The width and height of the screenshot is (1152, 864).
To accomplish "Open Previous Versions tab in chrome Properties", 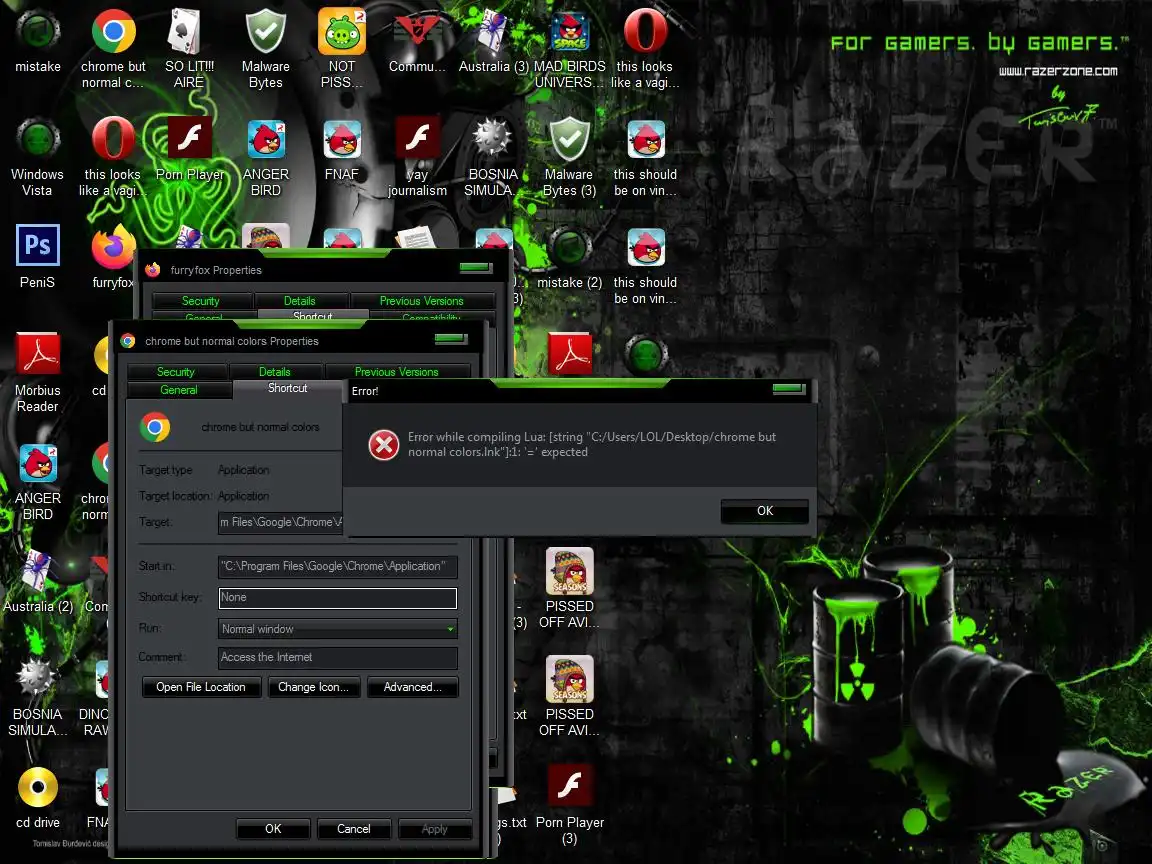I will [x=397, y=372].
